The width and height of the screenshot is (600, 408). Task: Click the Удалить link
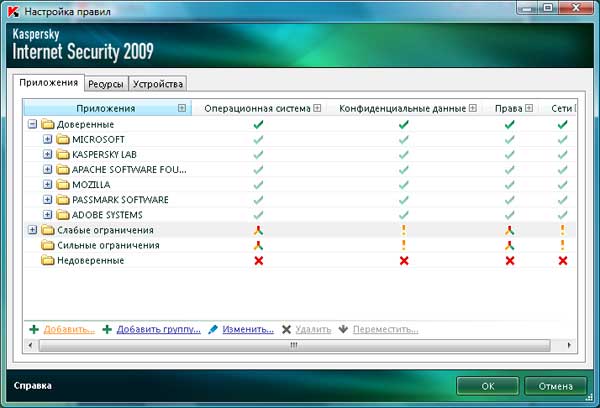click(313, 329)
